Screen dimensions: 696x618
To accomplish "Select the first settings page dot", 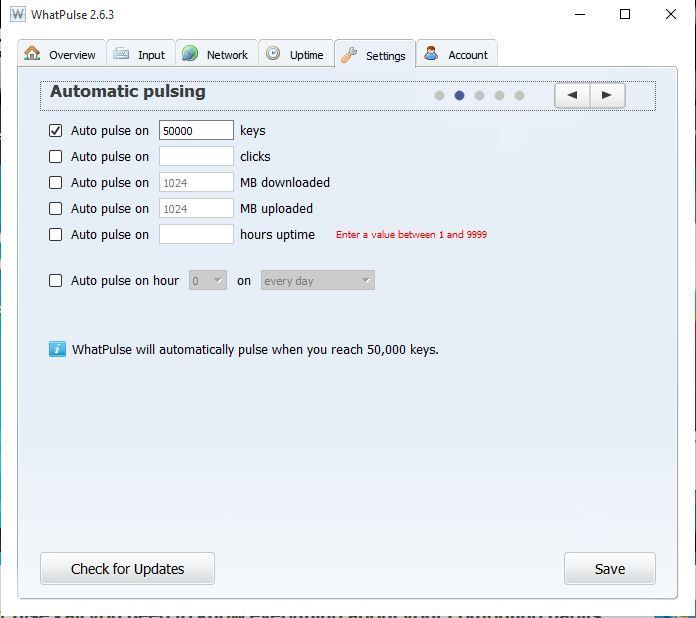I will pos(439,95).
